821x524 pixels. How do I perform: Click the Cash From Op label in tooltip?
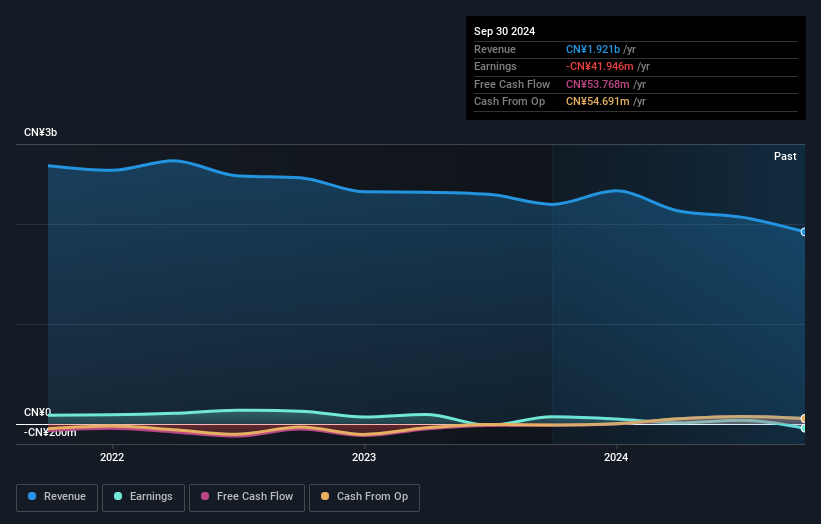[509, 102]
